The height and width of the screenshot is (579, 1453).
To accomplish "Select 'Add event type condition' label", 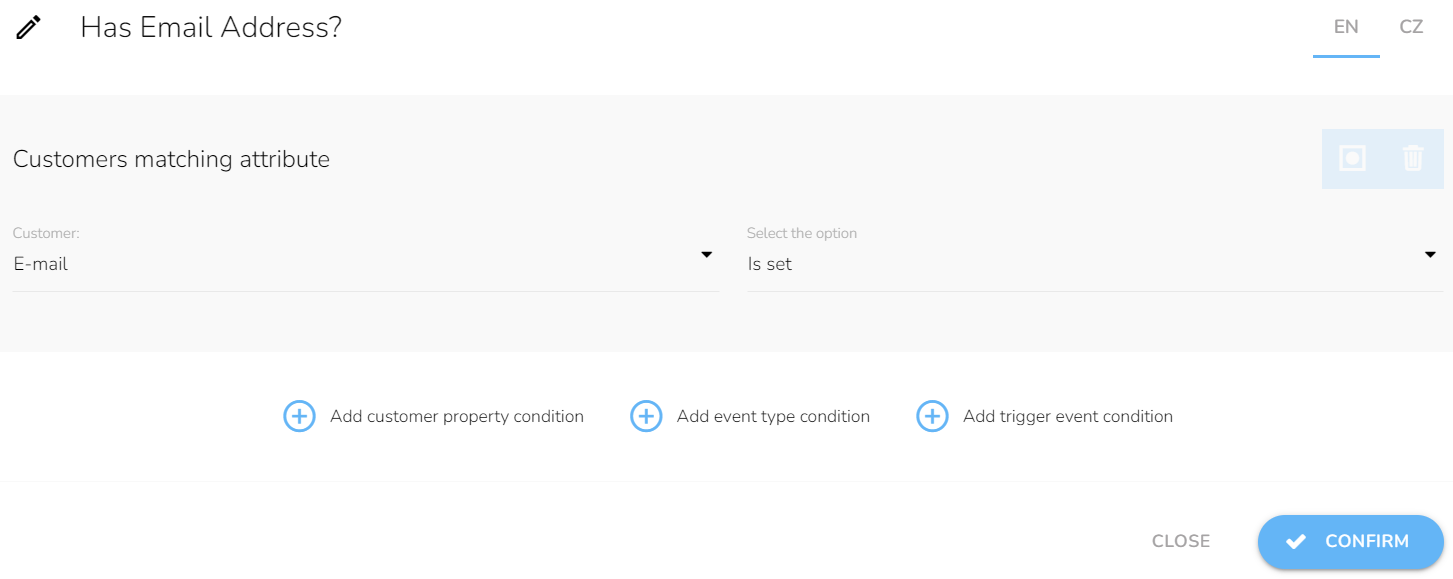I will pos(773,416).
